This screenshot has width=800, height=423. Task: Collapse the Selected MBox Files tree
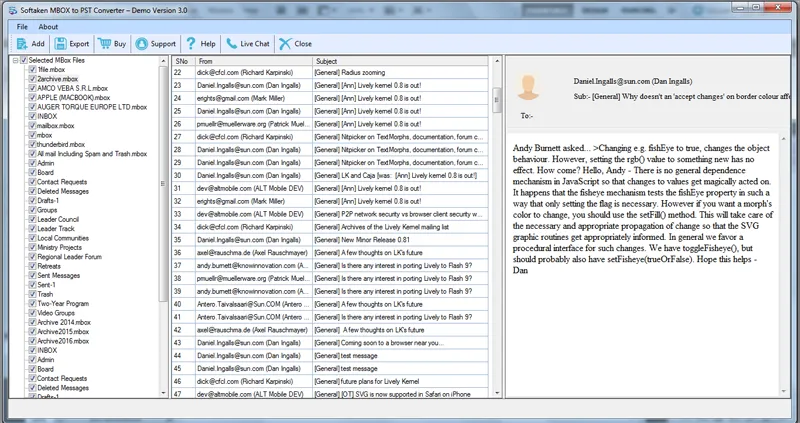(15, 60)
